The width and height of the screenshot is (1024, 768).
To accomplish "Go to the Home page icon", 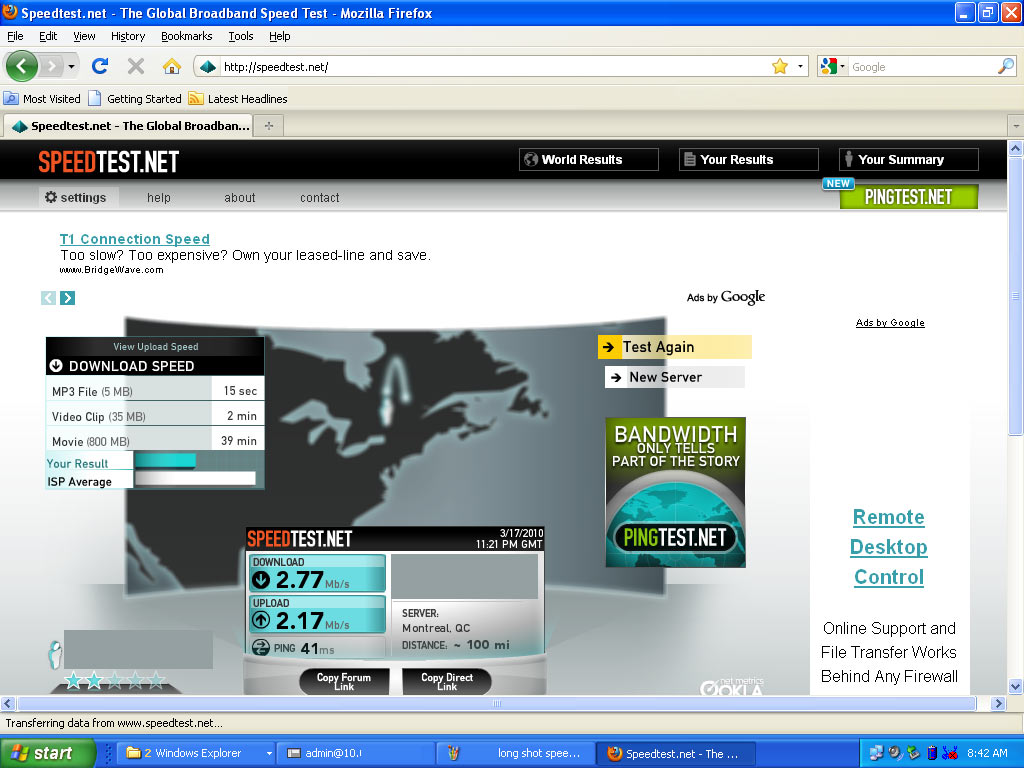I will [172, 66].
